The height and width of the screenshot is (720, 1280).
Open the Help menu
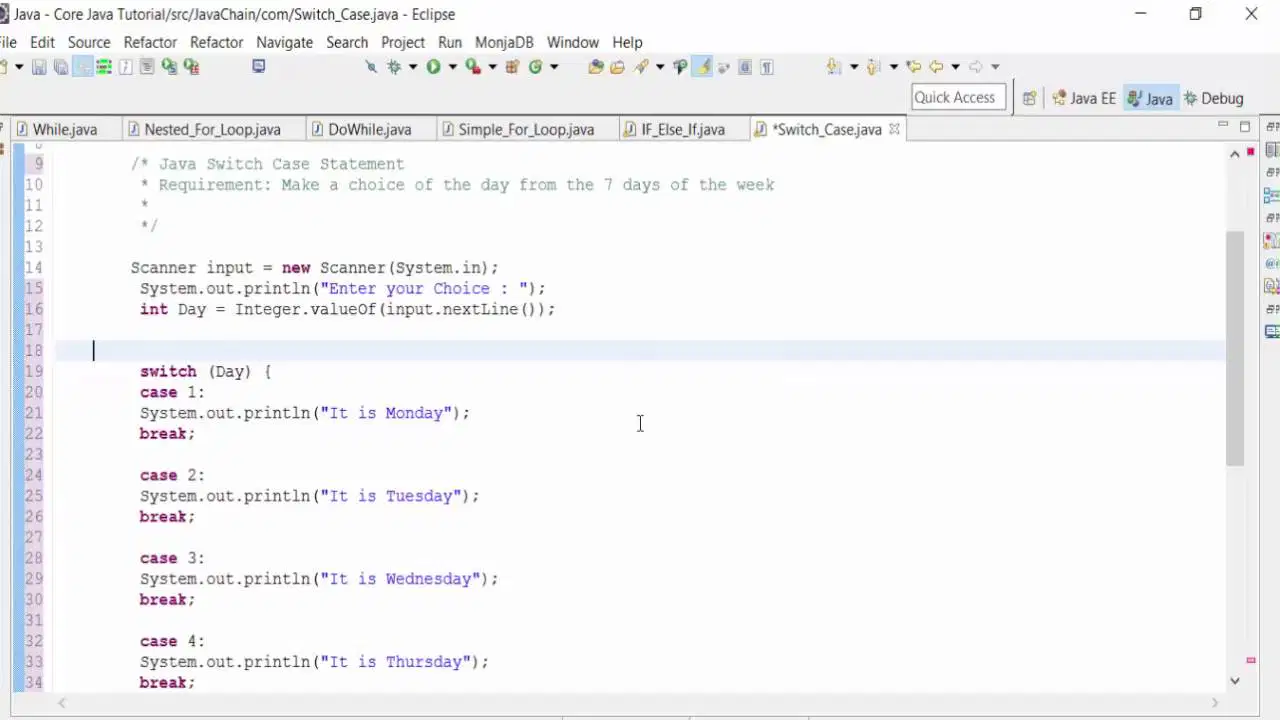click(627, 42)
